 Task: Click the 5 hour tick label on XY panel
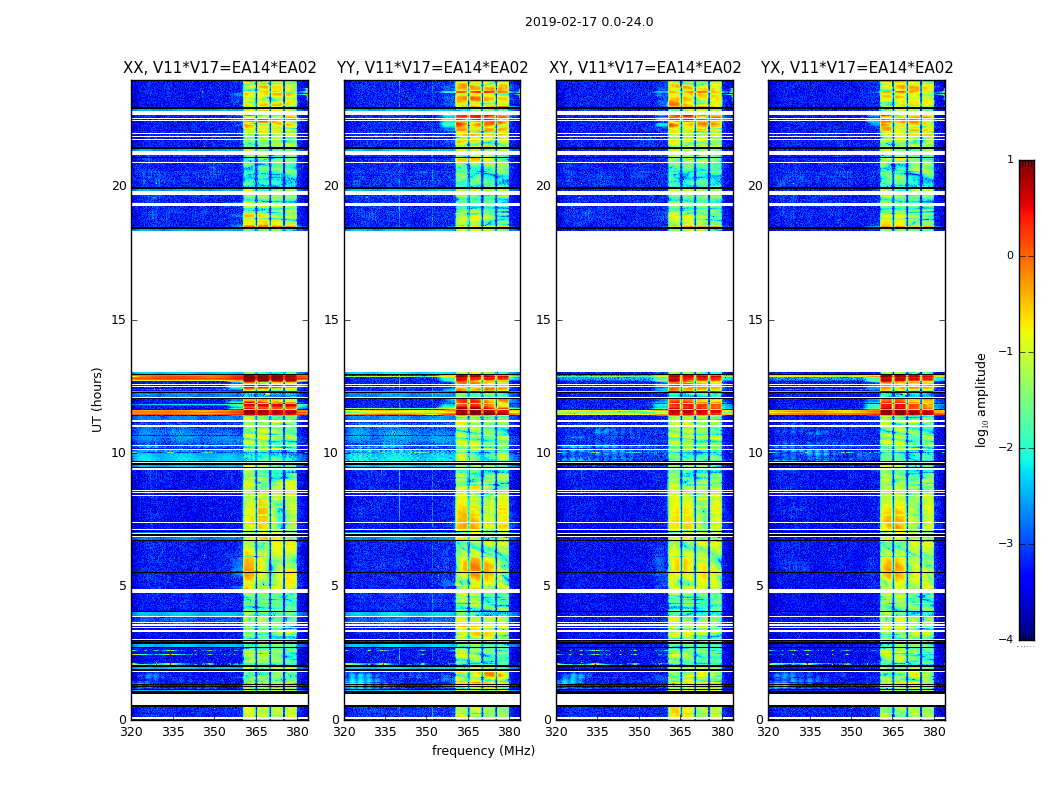(x=546, y=586)
